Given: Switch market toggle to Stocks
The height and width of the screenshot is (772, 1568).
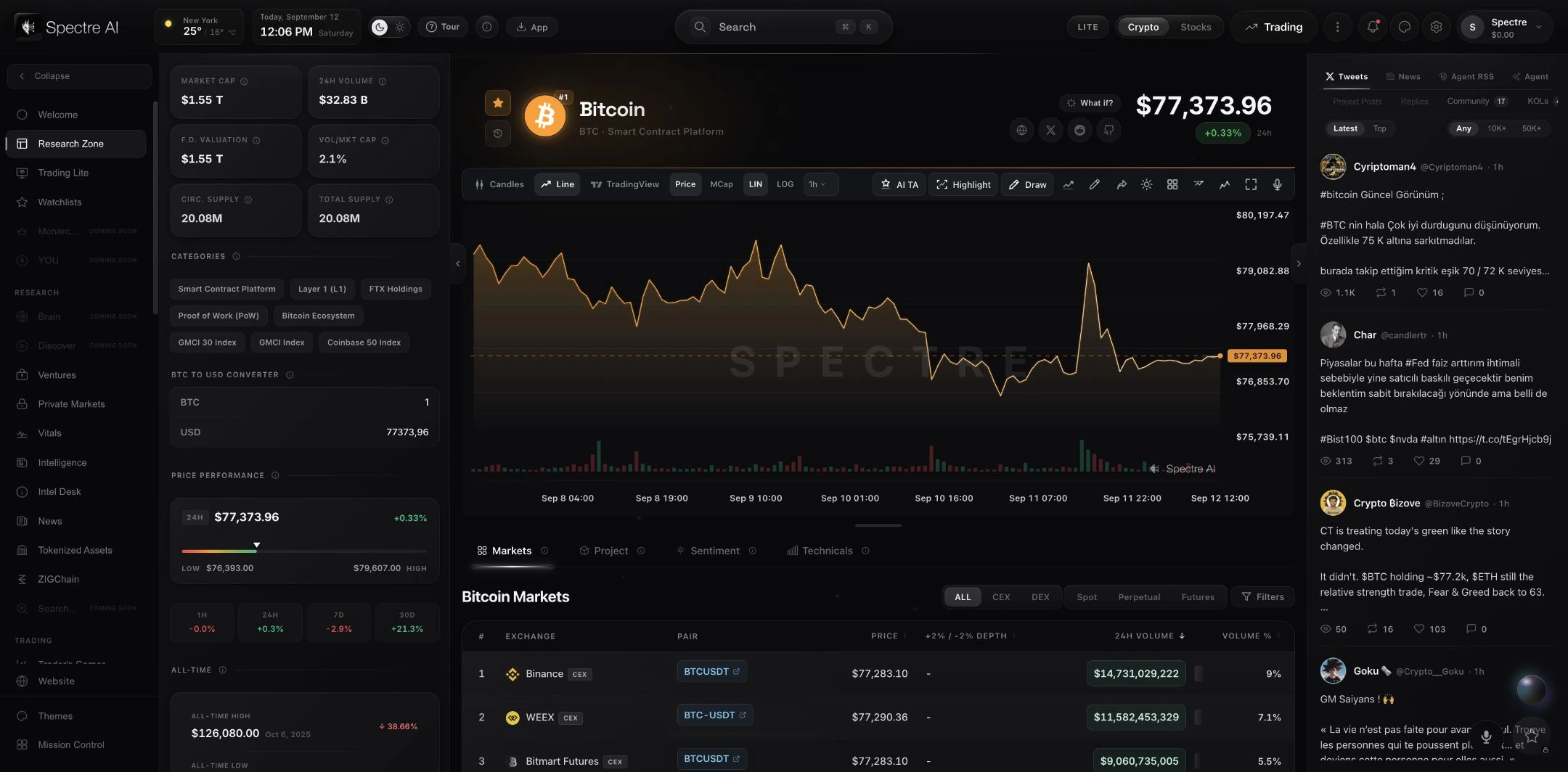Looking at the screenshot, I should pos(1196,27).
